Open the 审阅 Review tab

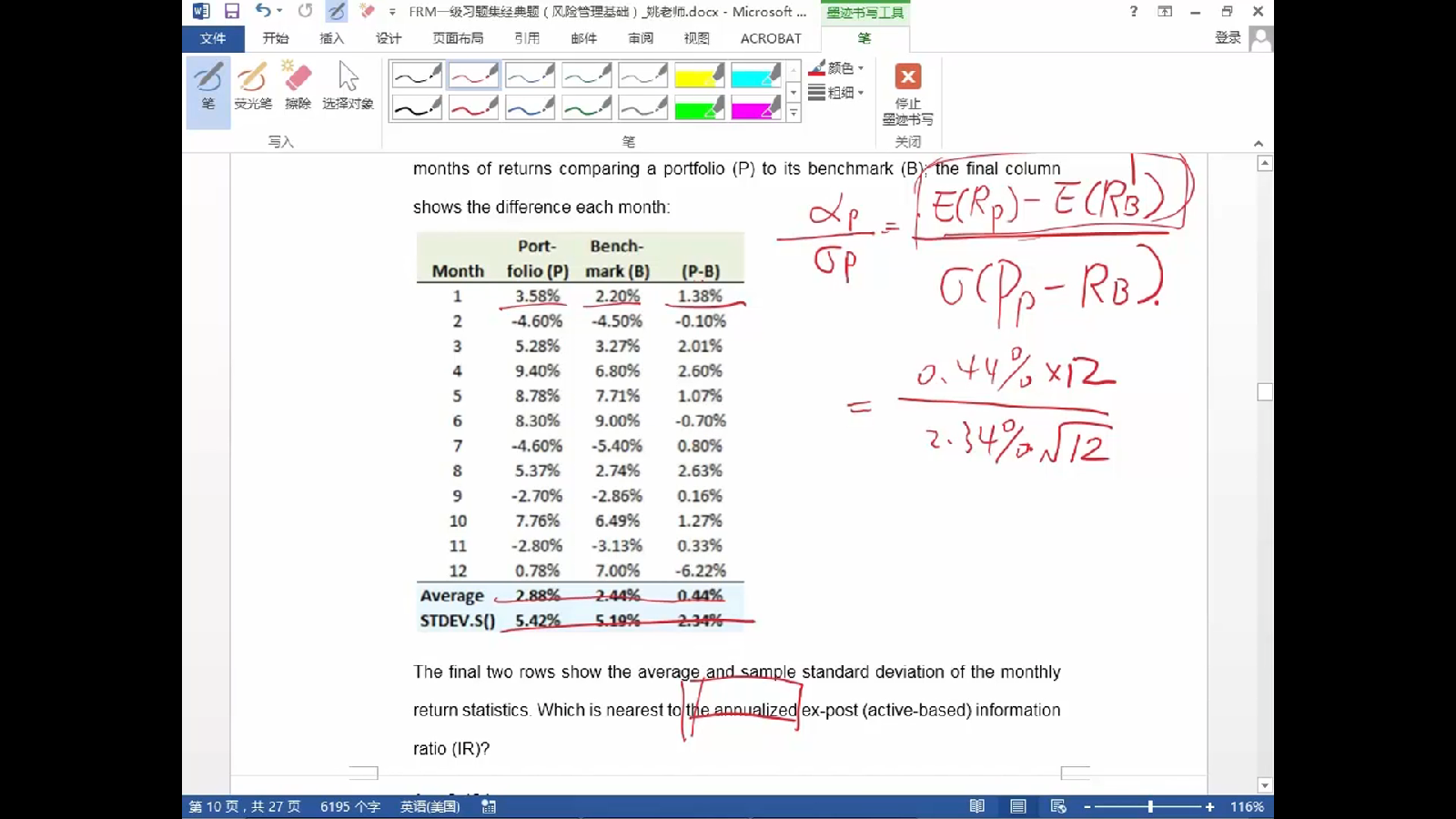[641, 38]
